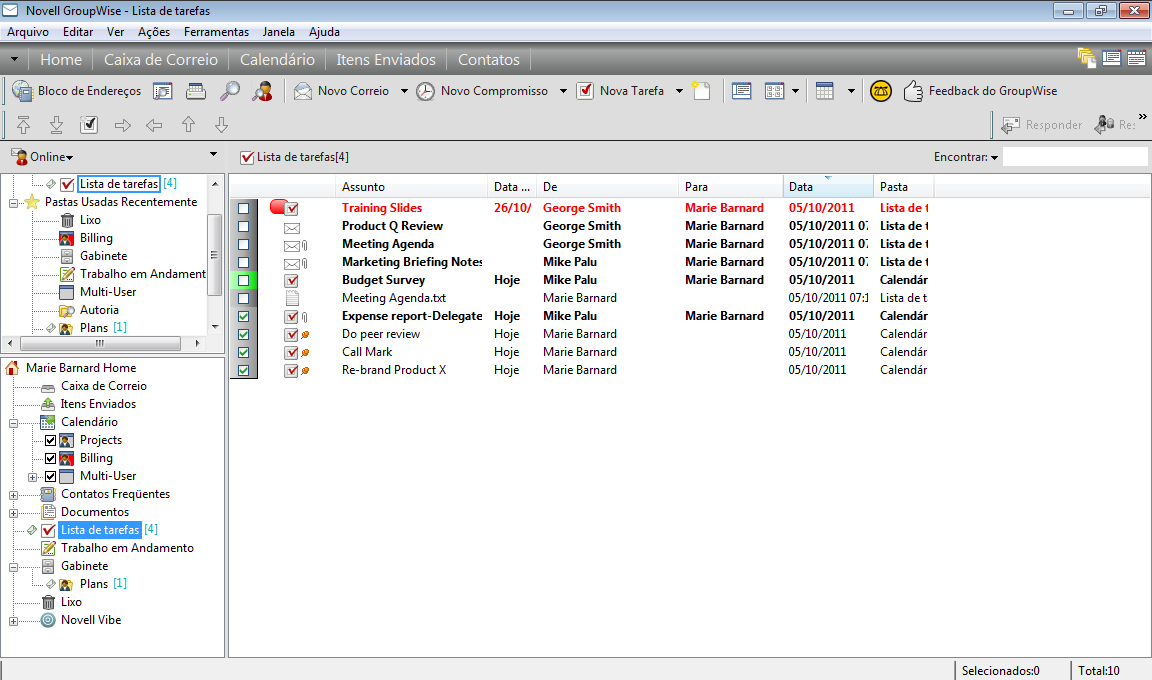Click the folder list panel icon at top right
This screenshot has height=680, width=1152.
(x=1086, y=58)
